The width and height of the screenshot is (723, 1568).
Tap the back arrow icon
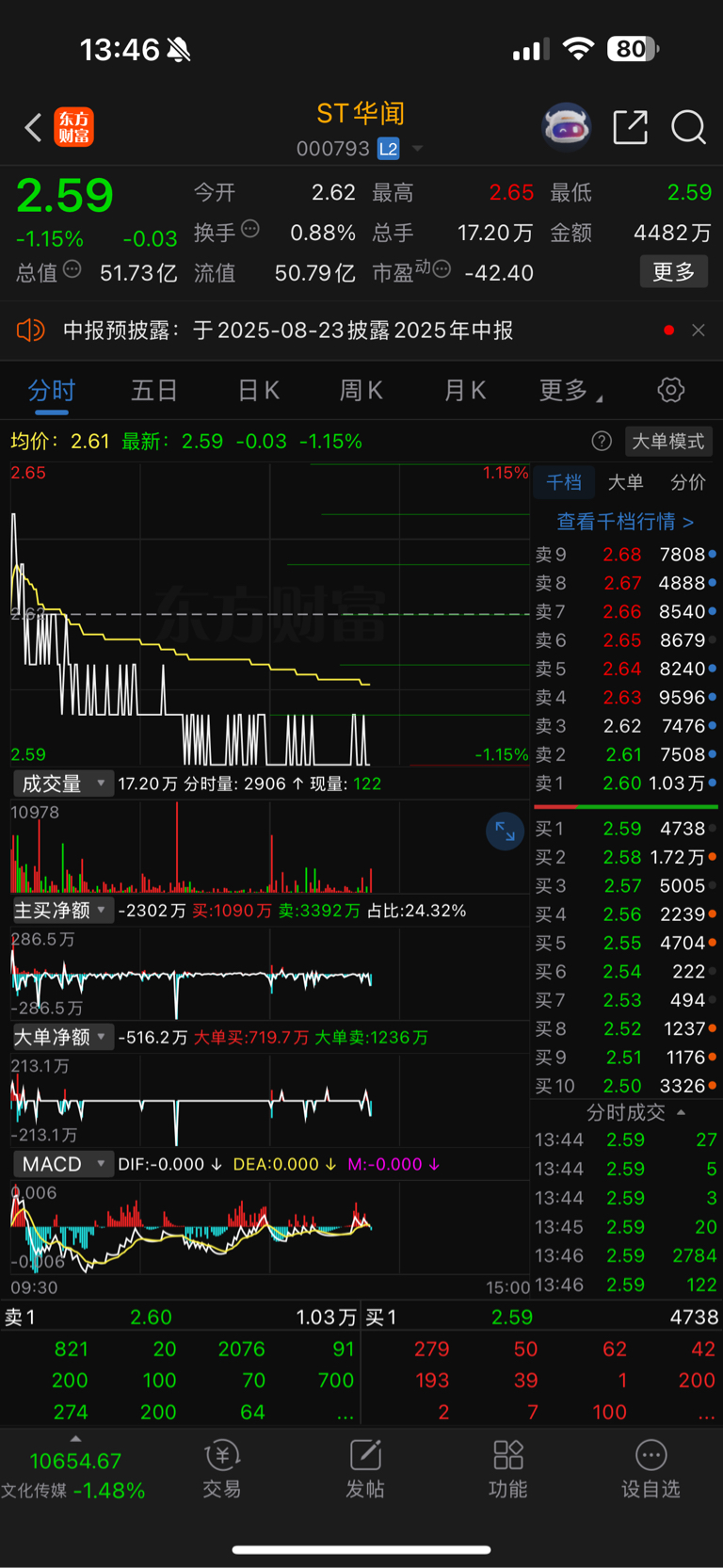33,127
